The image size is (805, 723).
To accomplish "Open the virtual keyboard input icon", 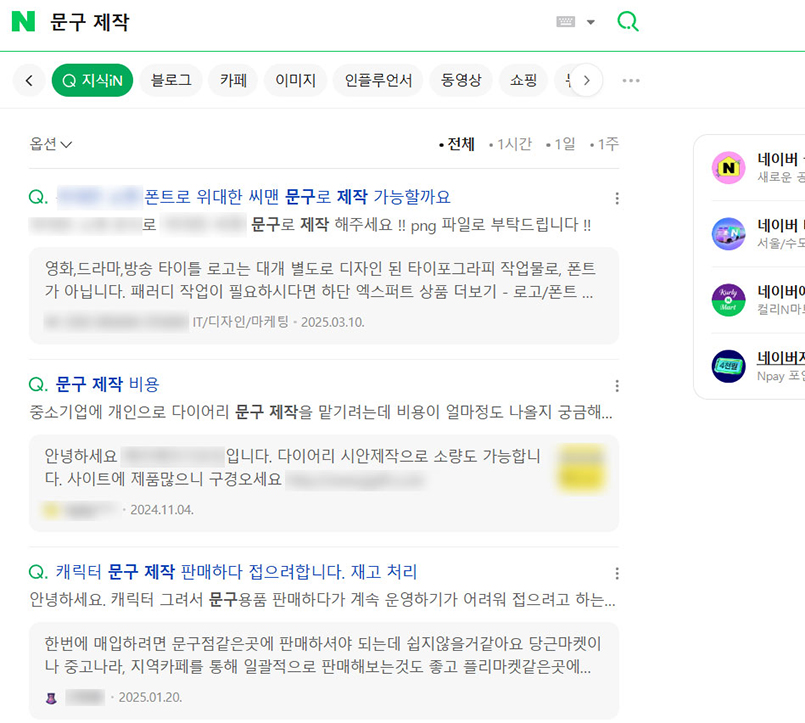I will (x=566, y=22).
